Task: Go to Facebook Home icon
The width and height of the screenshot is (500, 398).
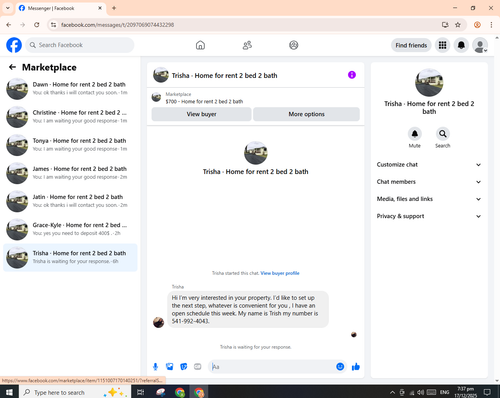Action: click(200, 45)
